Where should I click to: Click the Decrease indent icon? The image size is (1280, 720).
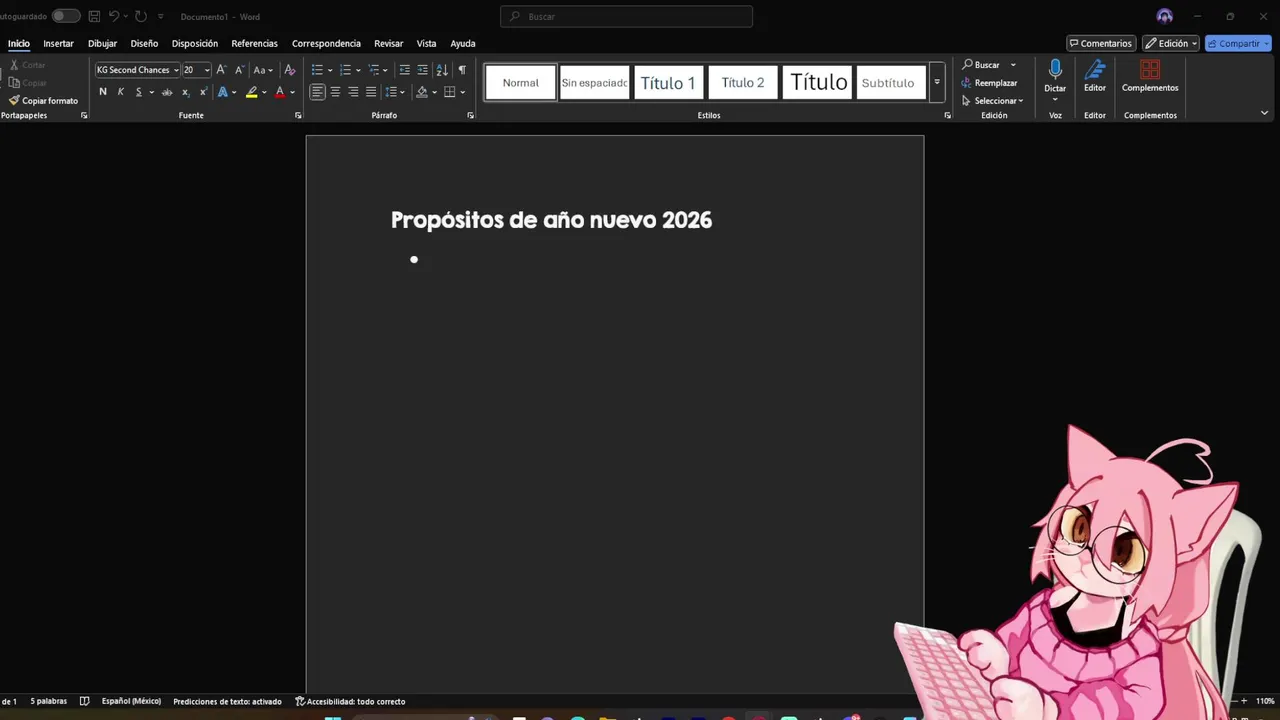[x=404, y=70]
